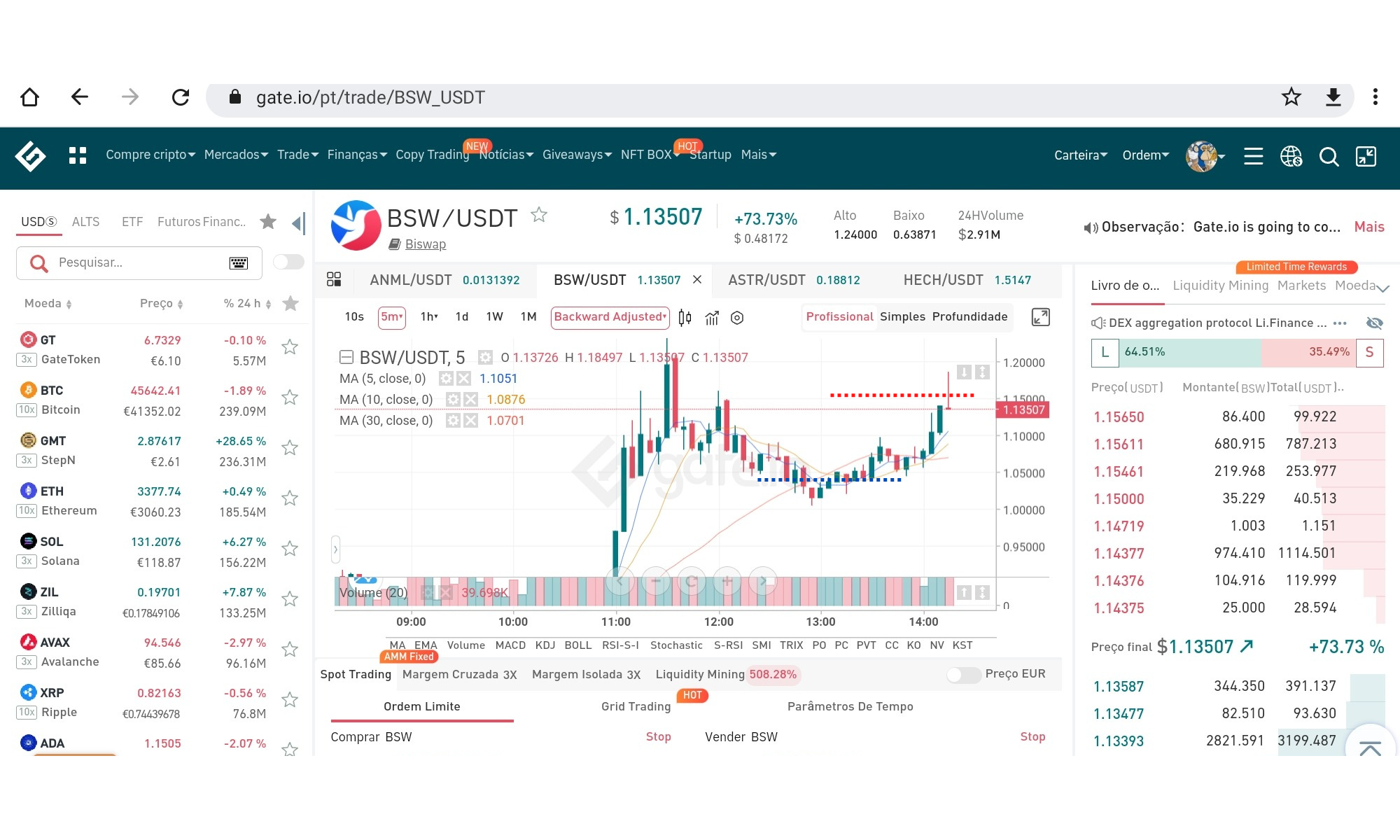Switch to the ALTS market tab

85,222
